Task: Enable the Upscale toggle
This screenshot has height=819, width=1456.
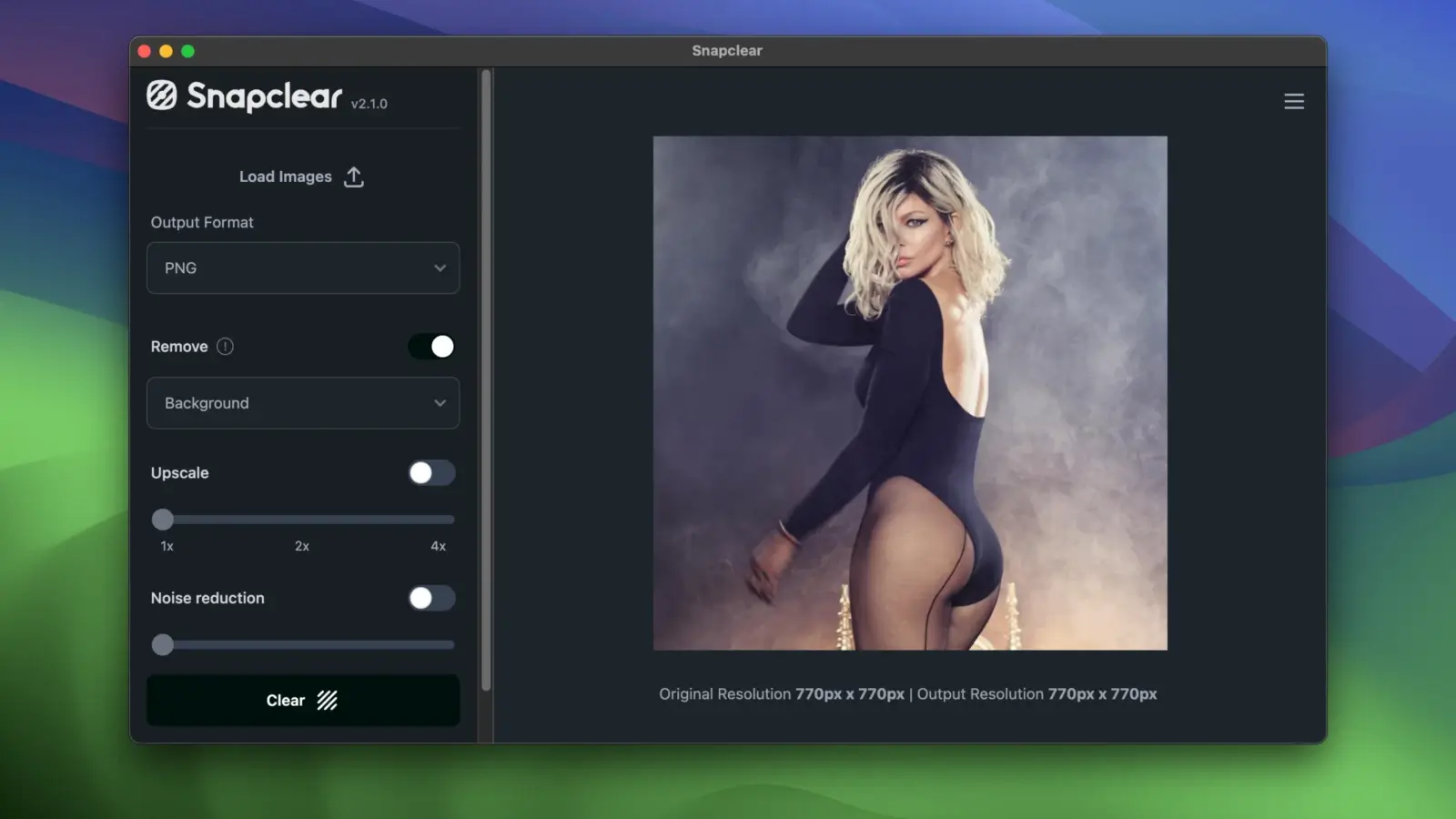Action: pyautogui.click(x=431, y=473)
